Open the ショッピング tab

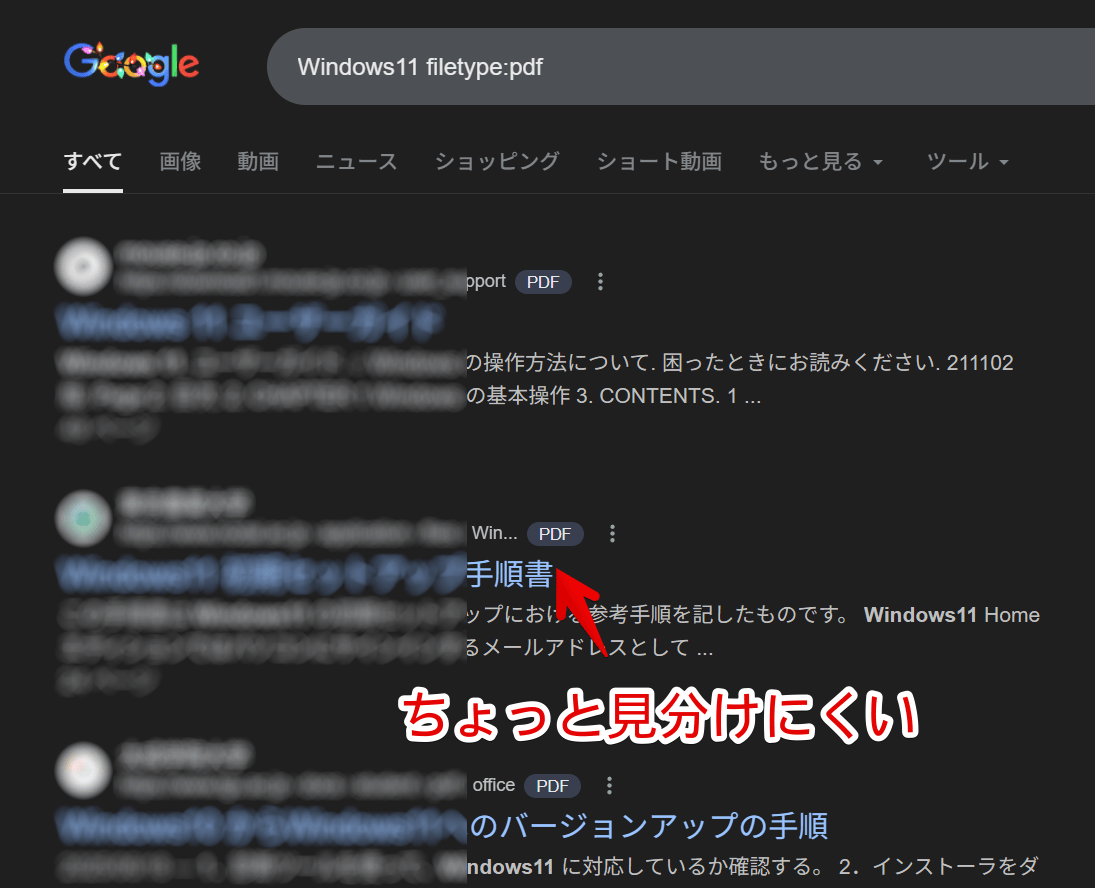(x=497, y=161)
